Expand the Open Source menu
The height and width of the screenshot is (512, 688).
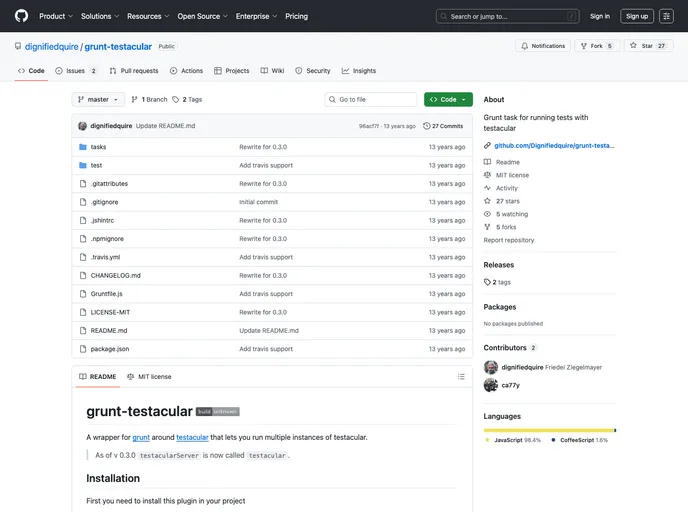pos(202,16)
